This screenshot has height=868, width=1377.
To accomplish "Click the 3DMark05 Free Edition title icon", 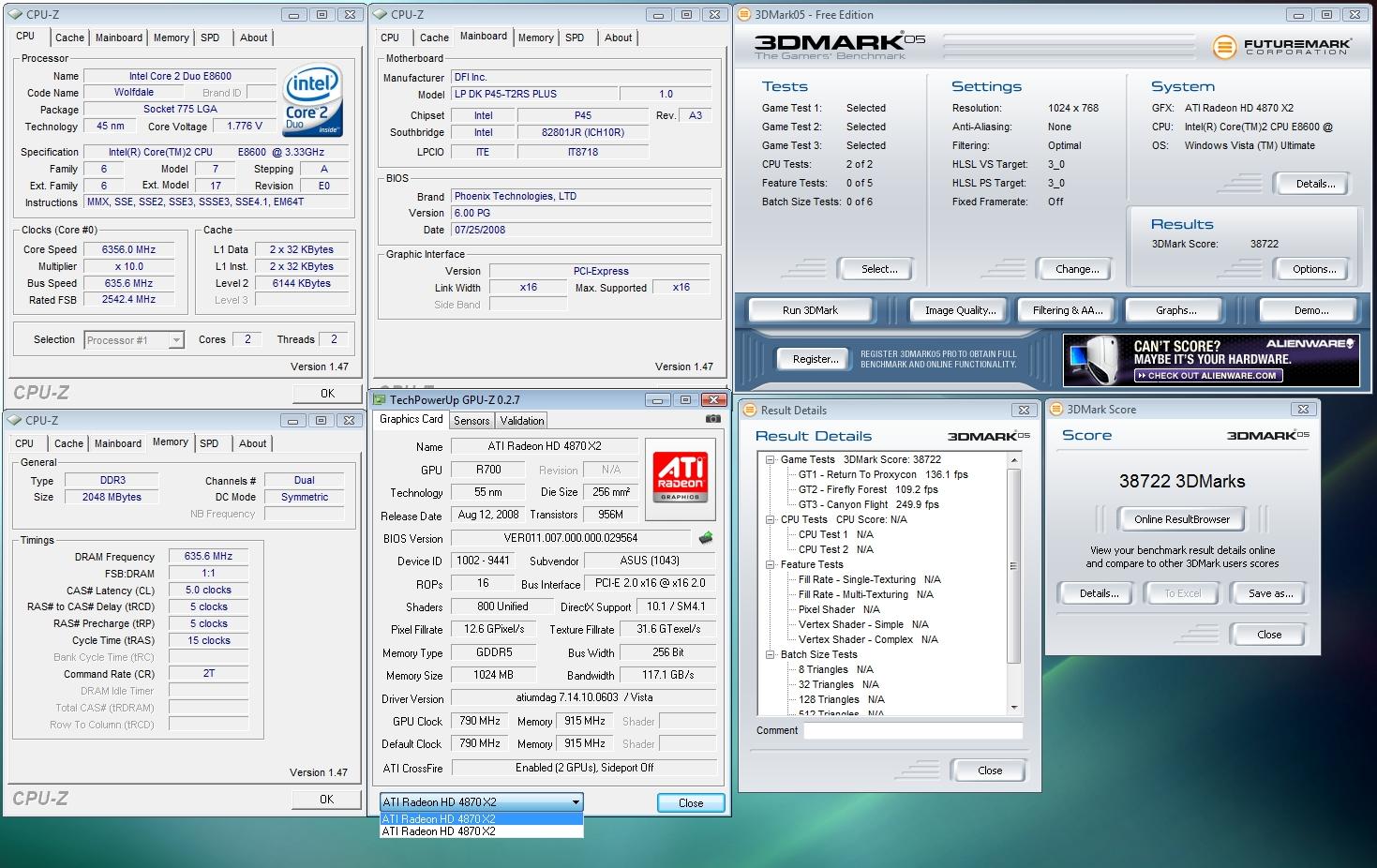I will coord(744,14).
